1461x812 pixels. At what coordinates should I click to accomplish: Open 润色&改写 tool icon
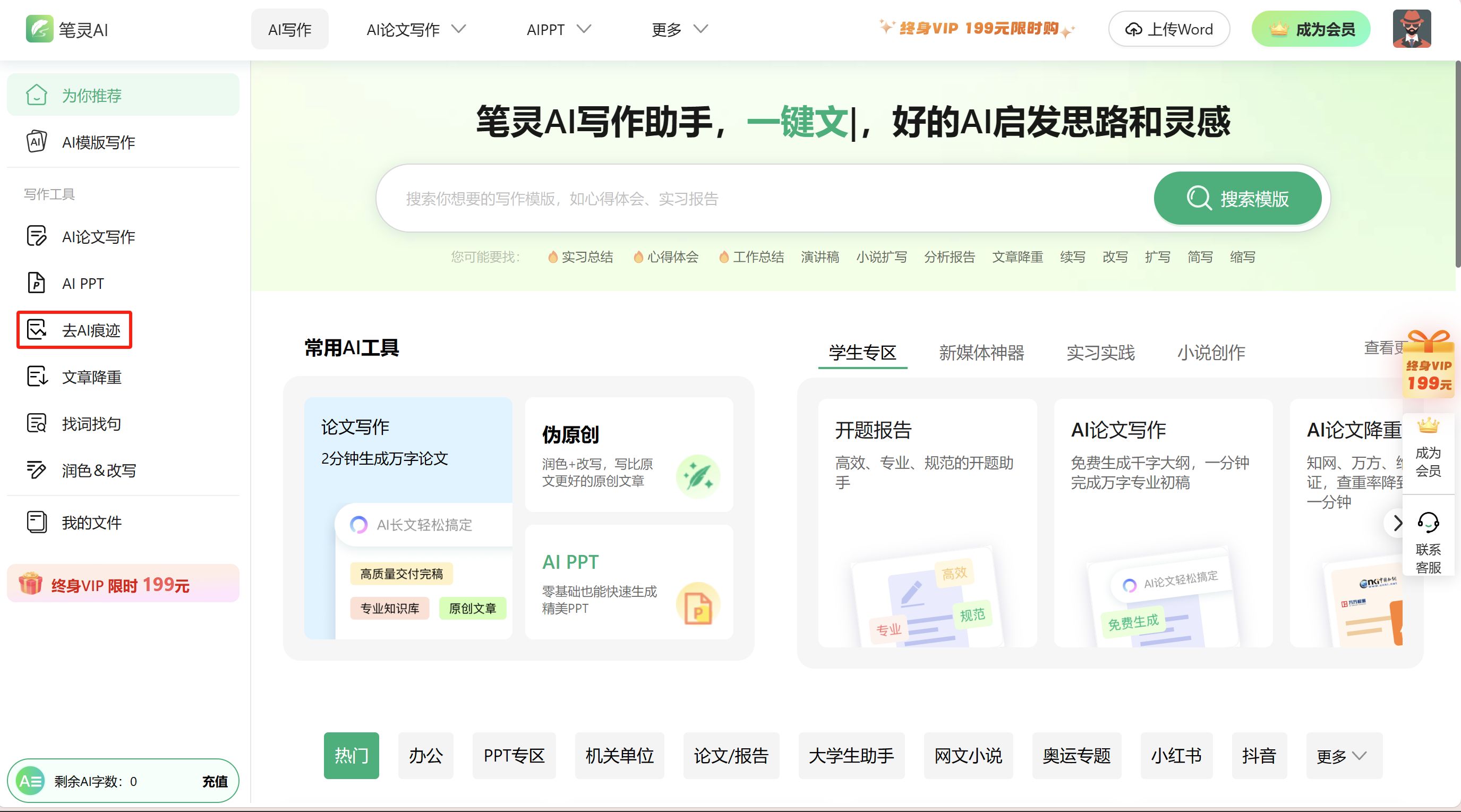click(36, 469)
